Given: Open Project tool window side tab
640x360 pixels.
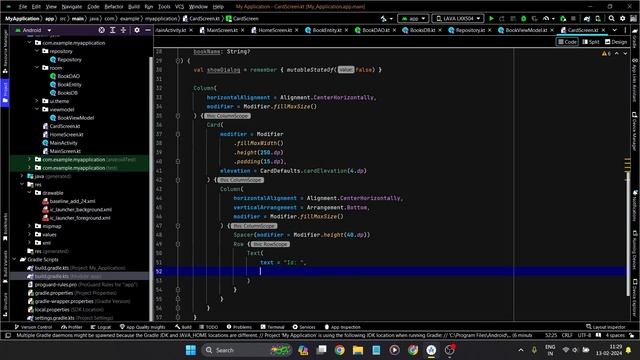Looking at the screenshot, I should click(5, 93).
